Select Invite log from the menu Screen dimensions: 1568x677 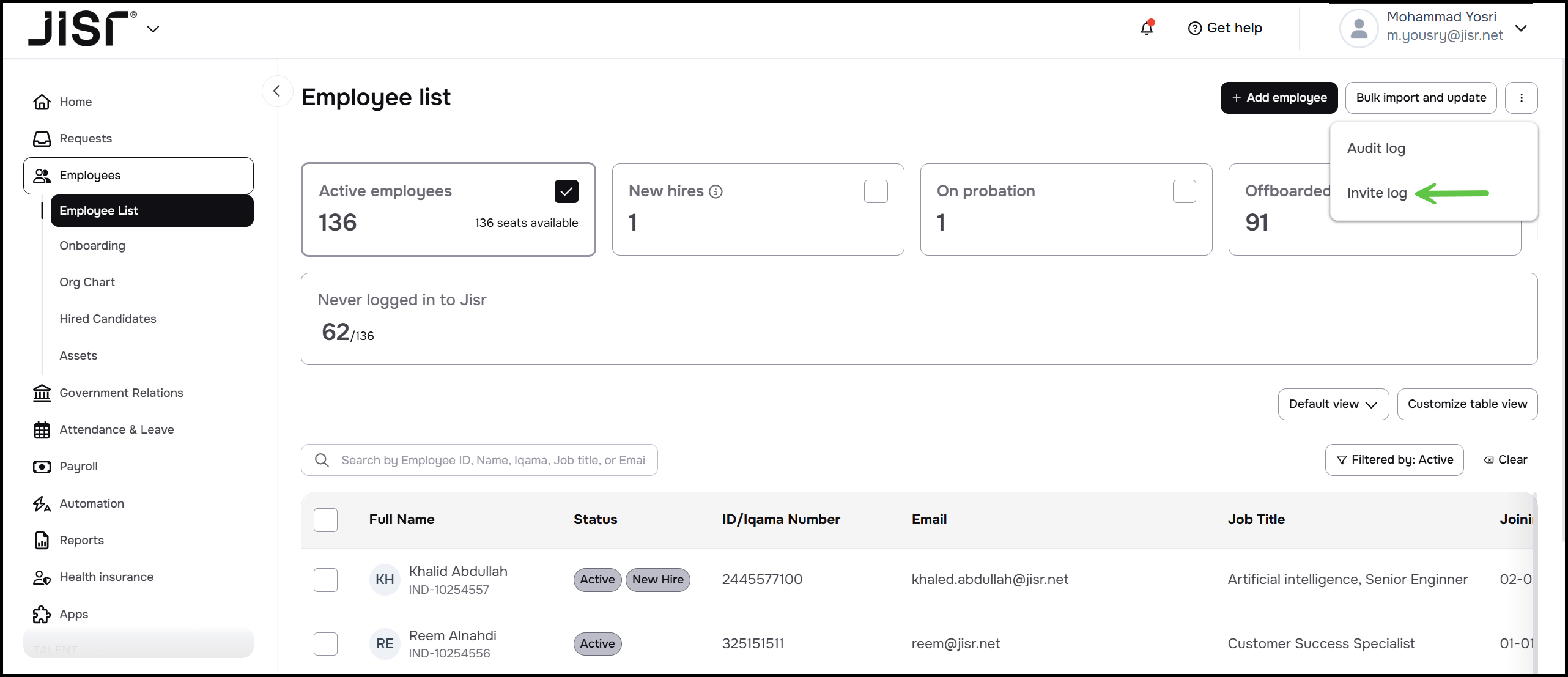(1377, 193)
